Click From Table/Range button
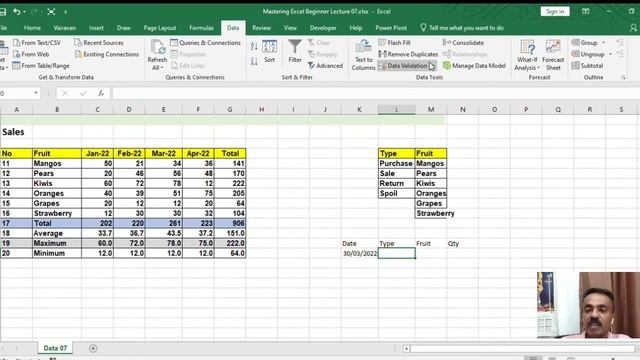 click(41, 65)
